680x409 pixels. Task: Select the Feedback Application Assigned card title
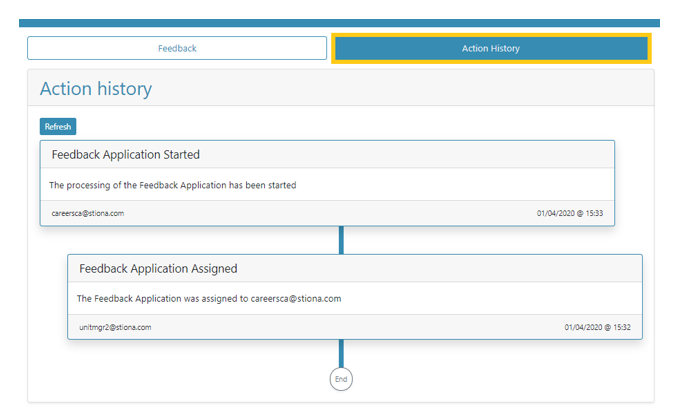(x=158, y=268)
